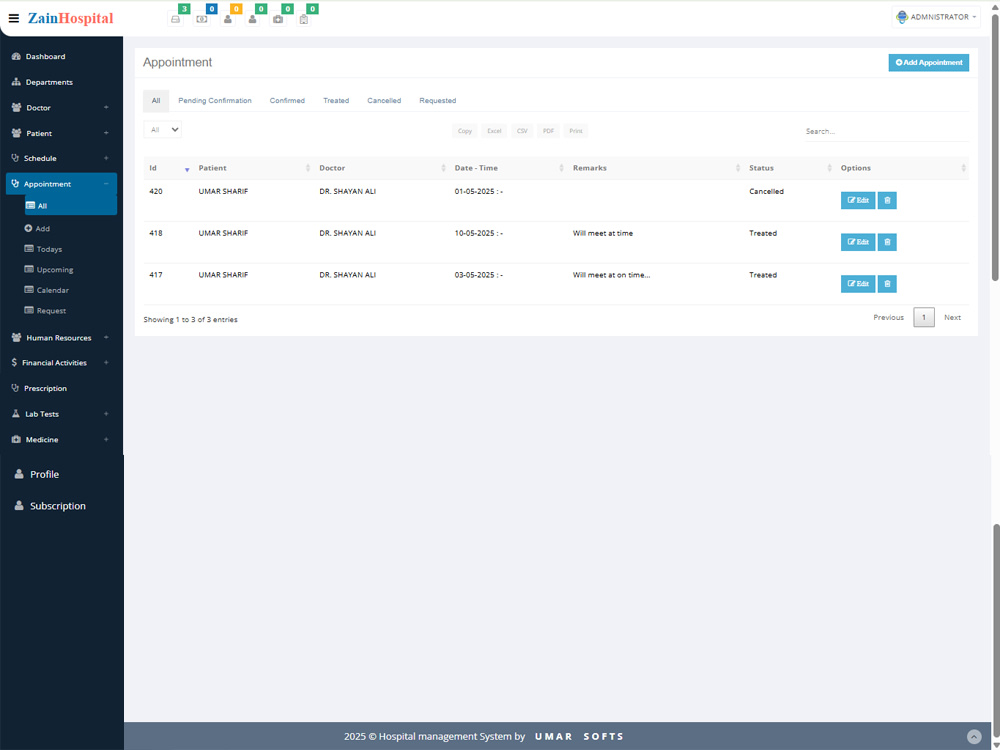Open Todays appointments submenu item

(x=43, y=249)
